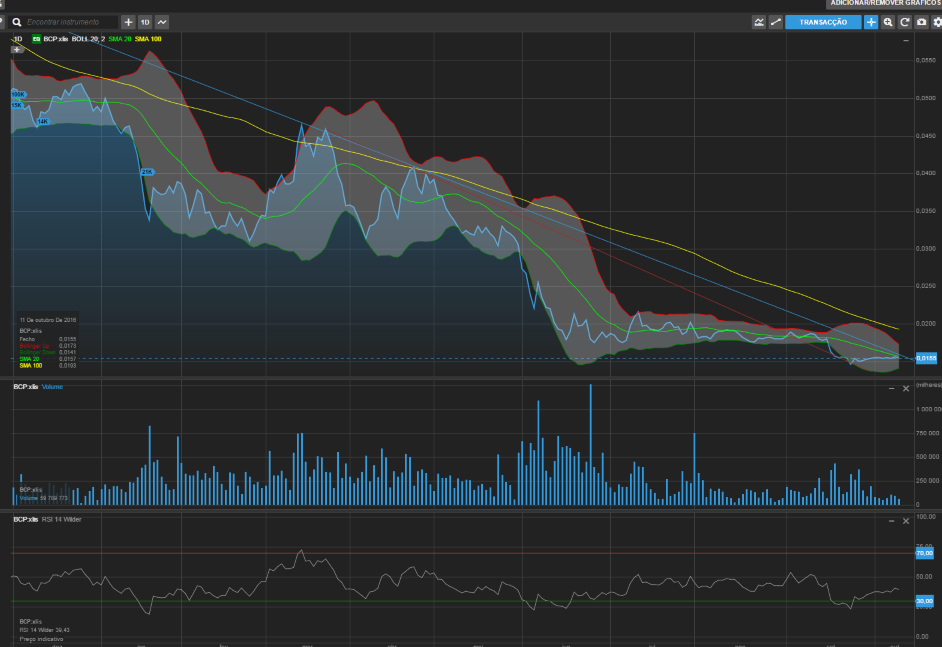Click the Encontrar instrumento search field

tap(68, 21)
